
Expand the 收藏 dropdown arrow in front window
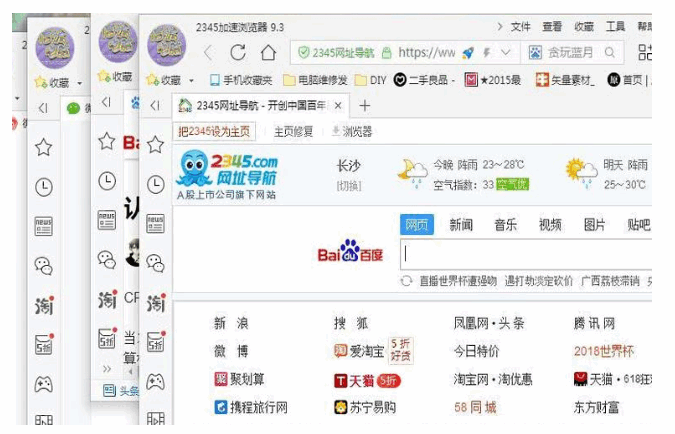coord(191,81)
